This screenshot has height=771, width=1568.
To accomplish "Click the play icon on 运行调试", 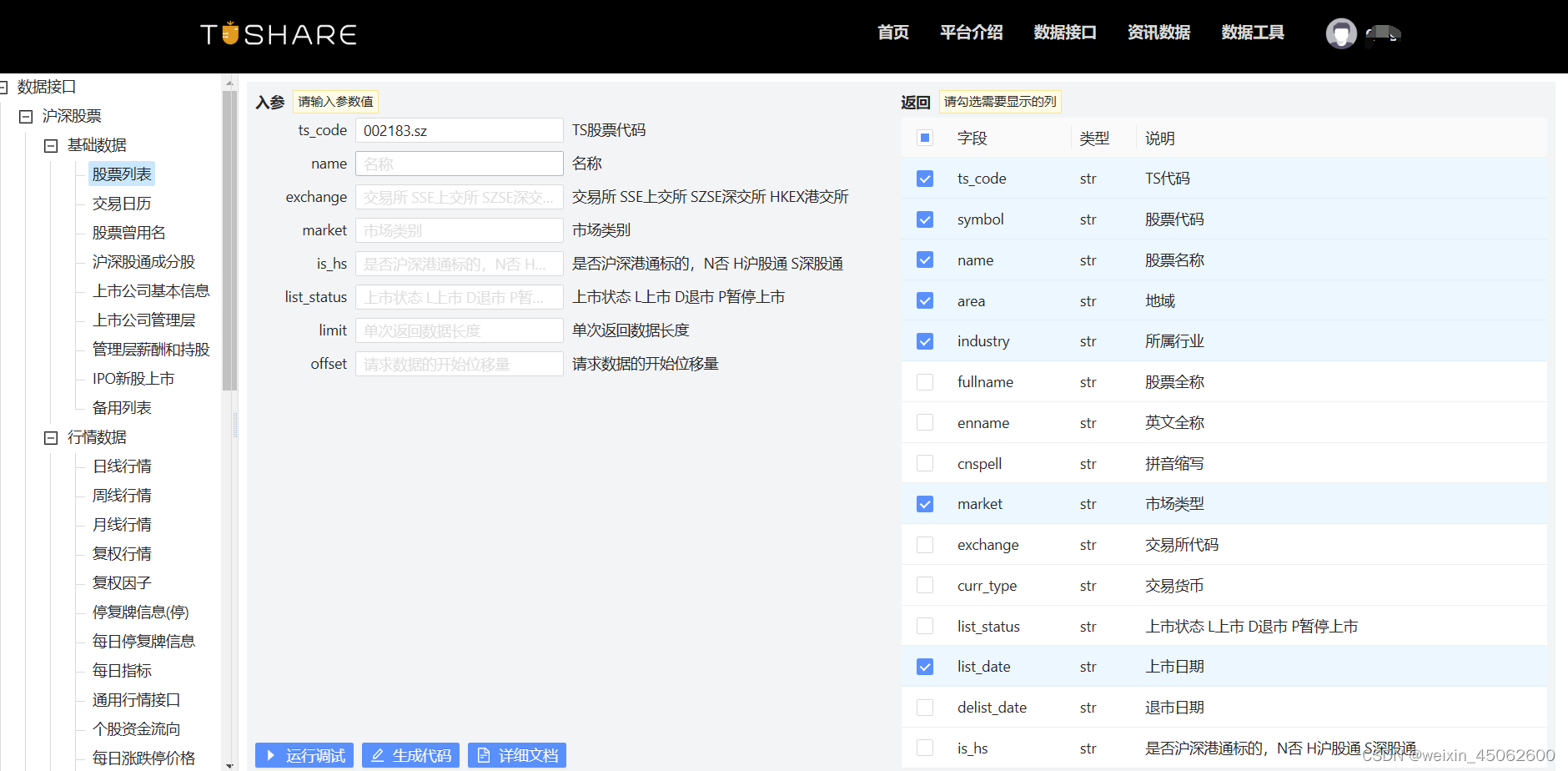I will pos(271,755).
